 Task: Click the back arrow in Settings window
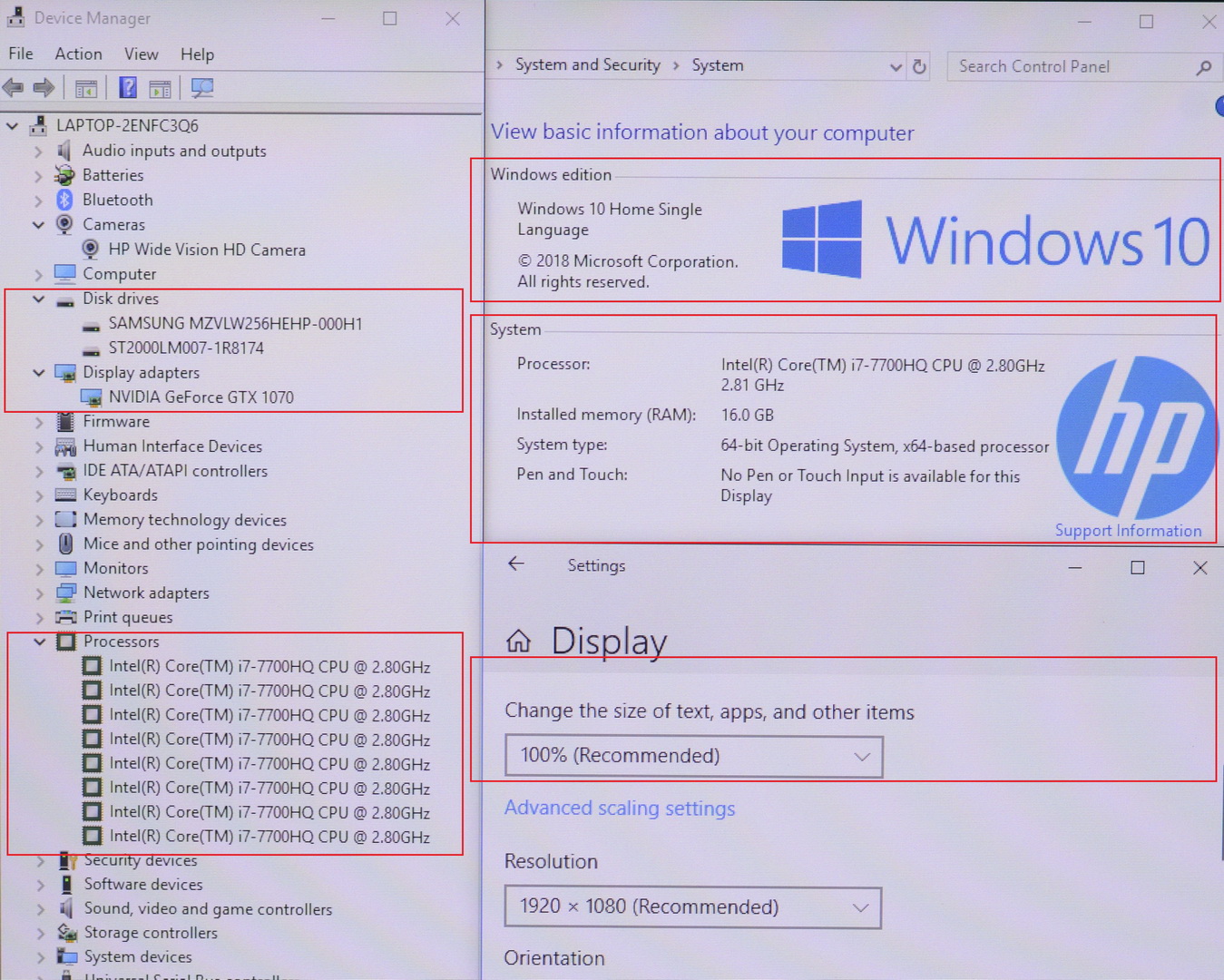516,563
